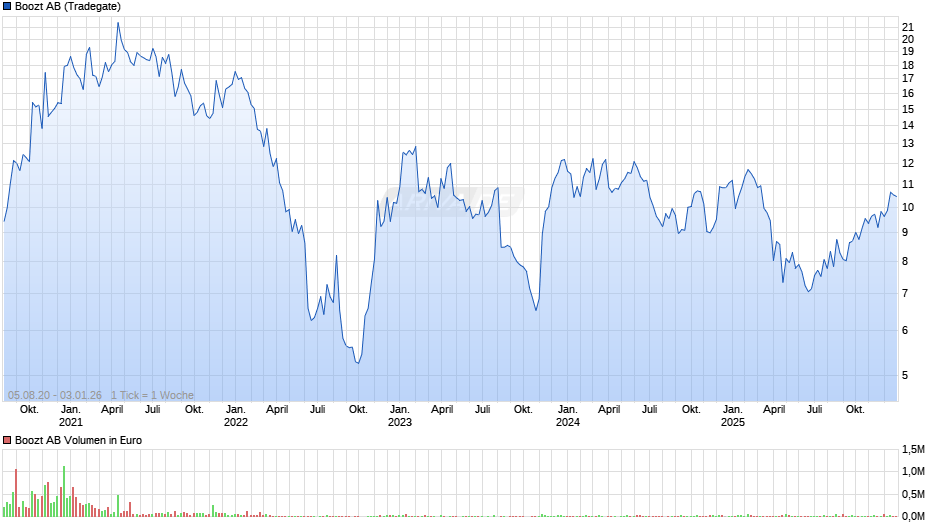Click the price axis label 13
The image size is (940, 526).
tap(908, 143)
